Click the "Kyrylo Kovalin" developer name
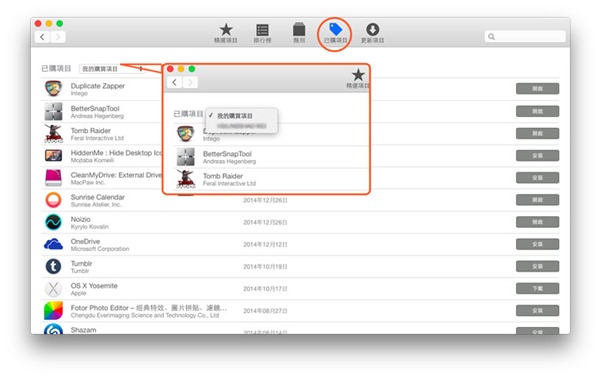The image size is (600, 377). click(x=90, y=227)
